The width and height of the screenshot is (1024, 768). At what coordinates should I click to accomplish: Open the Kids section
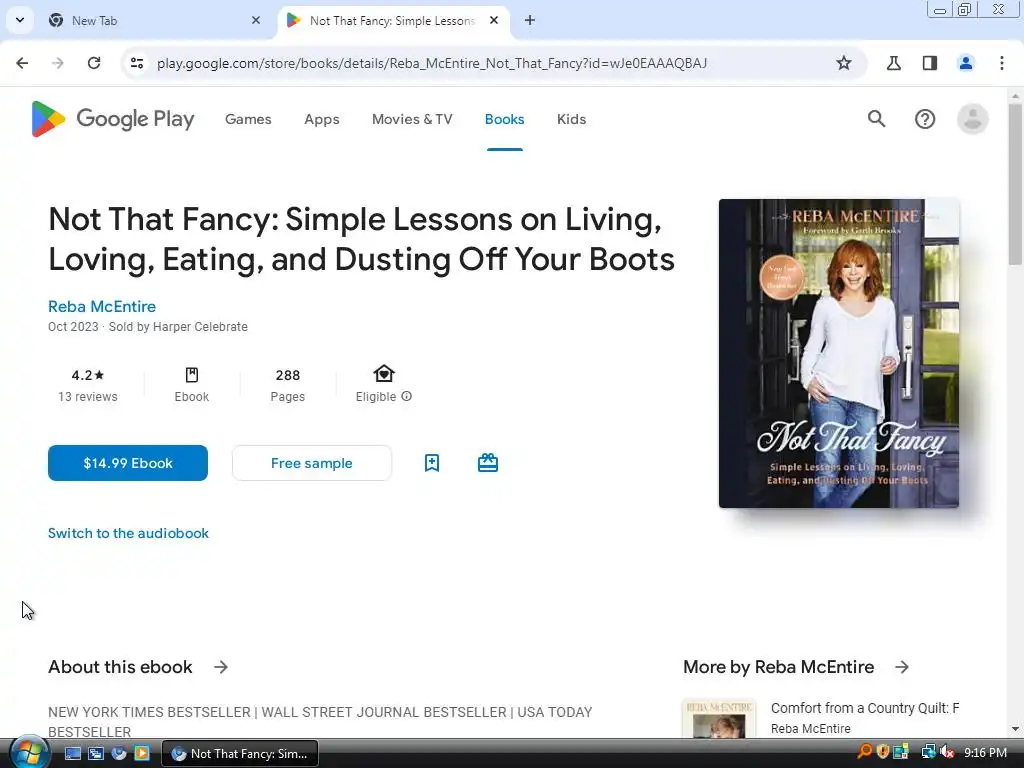571,119
